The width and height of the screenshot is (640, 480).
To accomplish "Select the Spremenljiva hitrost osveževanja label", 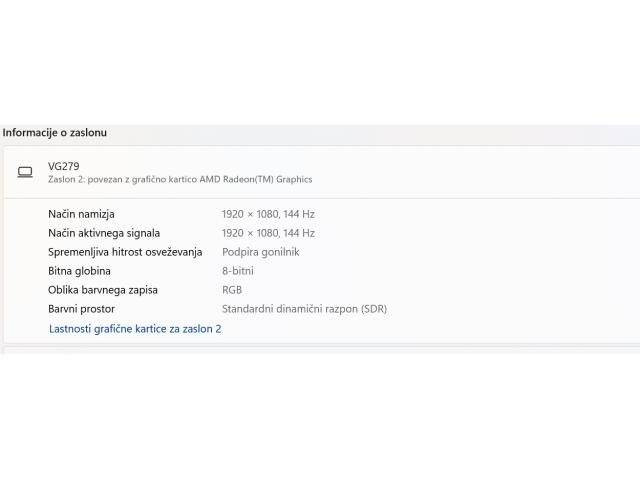I will click(x=125, y=252).
